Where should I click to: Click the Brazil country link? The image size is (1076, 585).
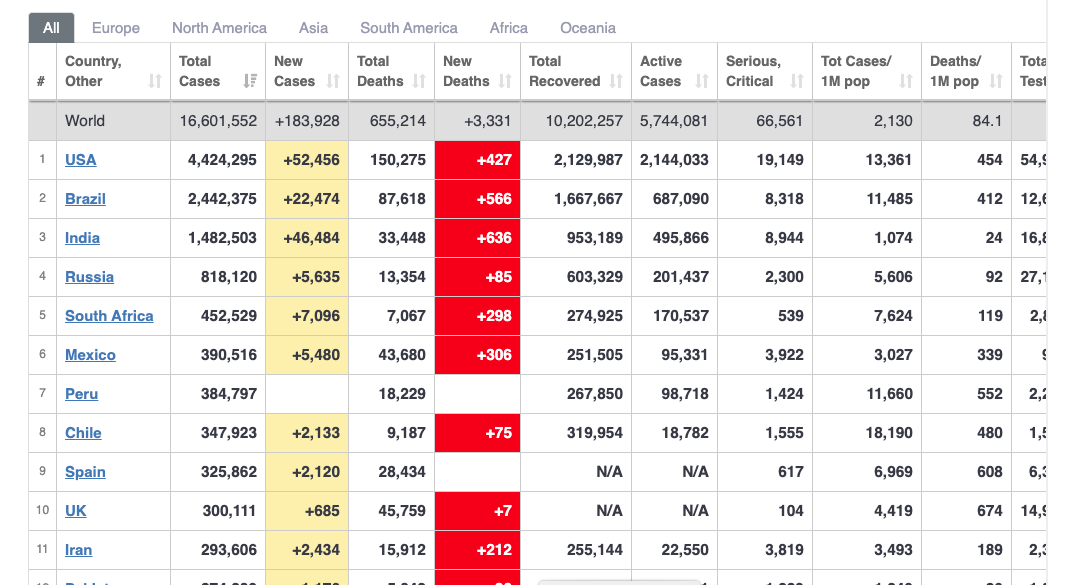pos(85,199)
